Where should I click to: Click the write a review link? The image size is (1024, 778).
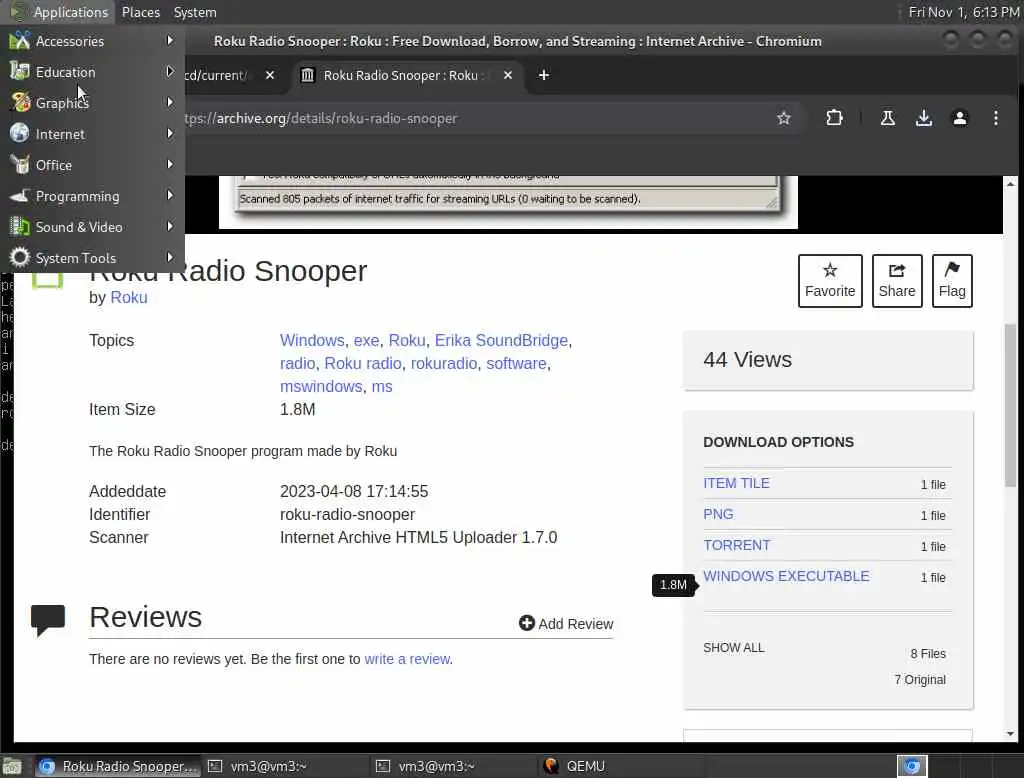tap(407, 659)
